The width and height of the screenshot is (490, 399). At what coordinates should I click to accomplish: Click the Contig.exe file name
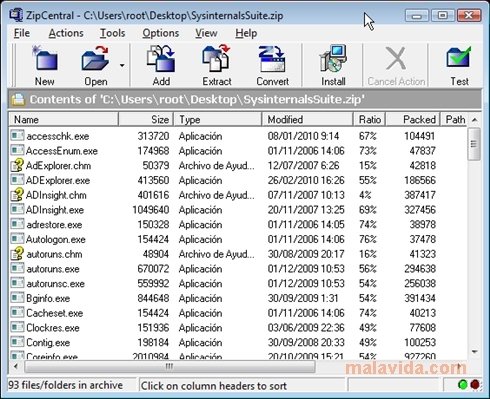click(48, 342)
